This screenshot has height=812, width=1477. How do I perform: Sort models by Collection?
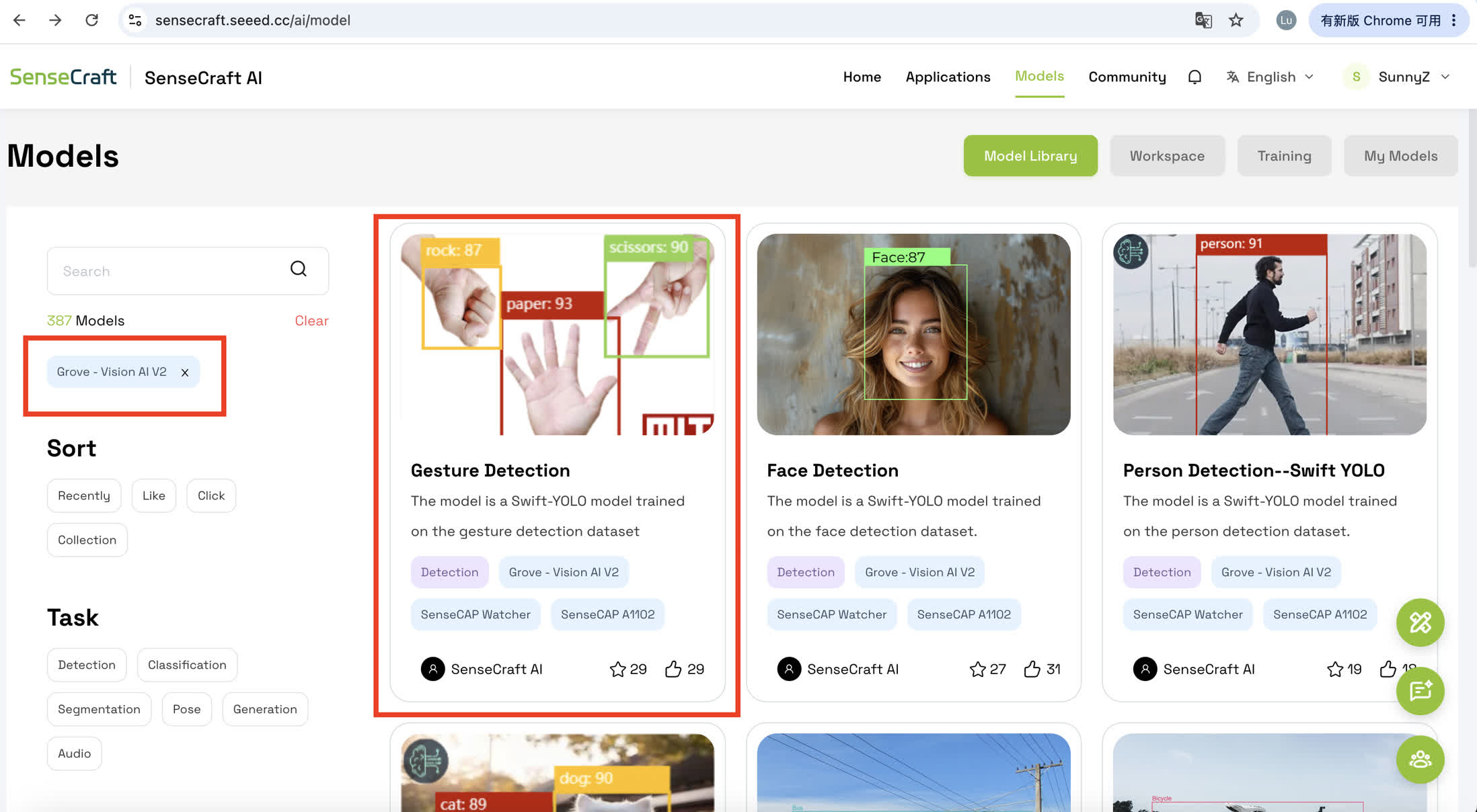click(x=87, y=540)
